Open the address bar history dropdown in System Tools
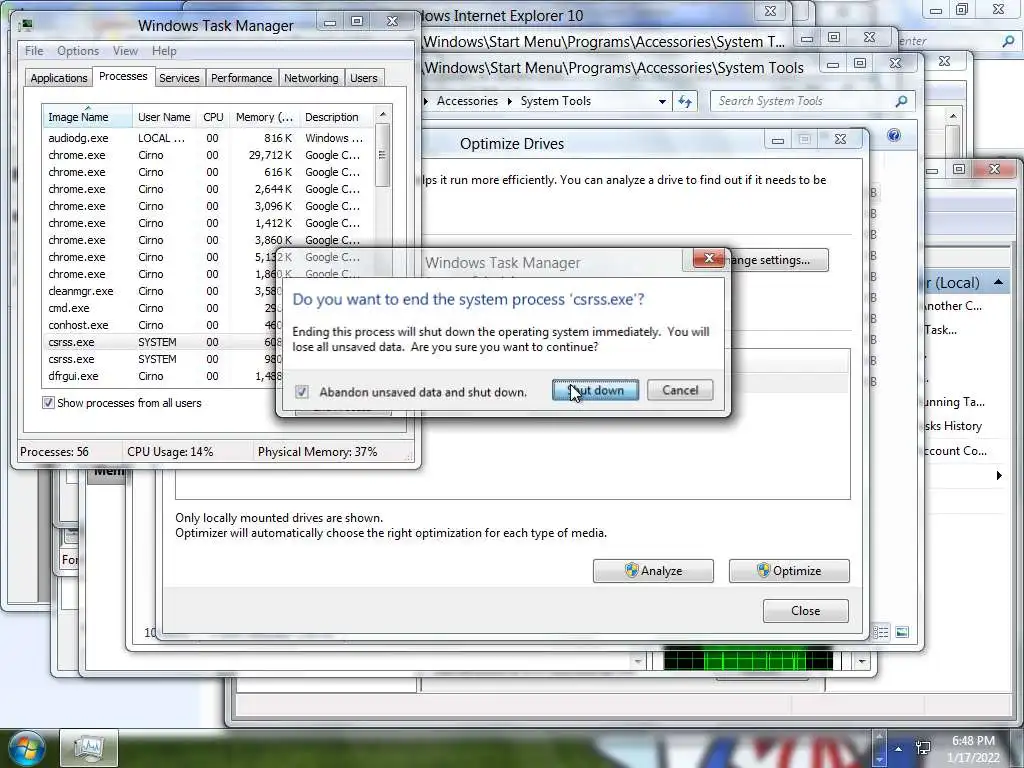The width and height of the screenshot is (1024, 768). tap(662, 101)
